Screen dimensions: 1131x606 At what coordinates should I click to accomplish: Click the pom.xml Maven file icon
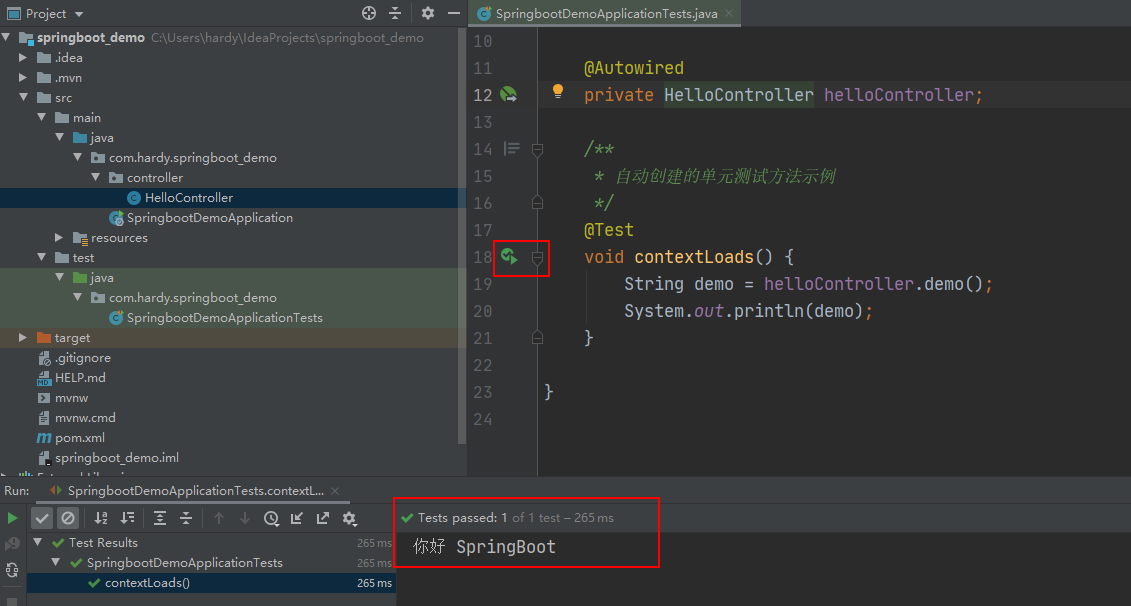click(44, 438)
